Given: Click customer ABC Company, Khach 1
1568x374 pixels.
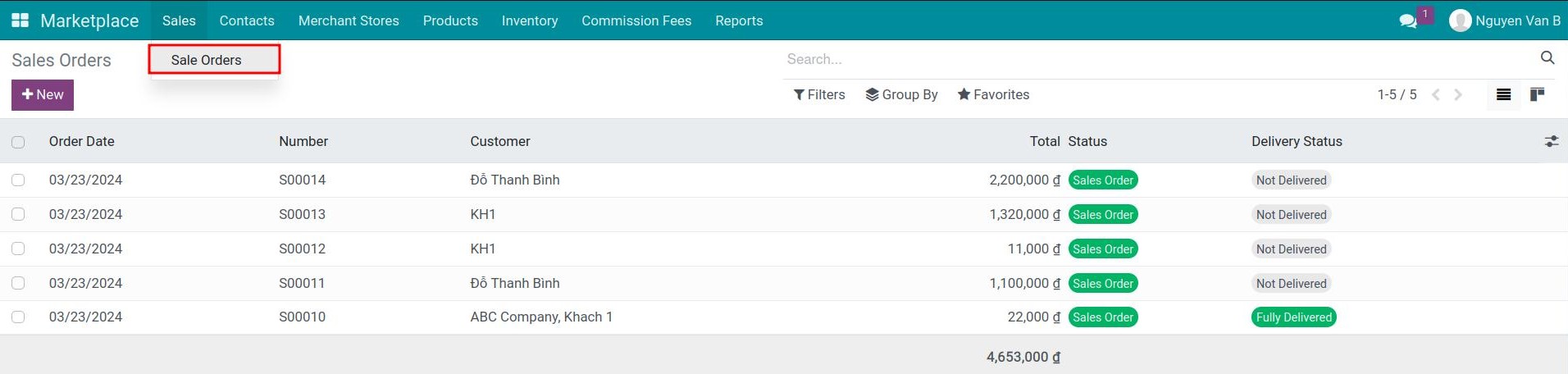Looking at the screenshot, I should pos(541,317).
